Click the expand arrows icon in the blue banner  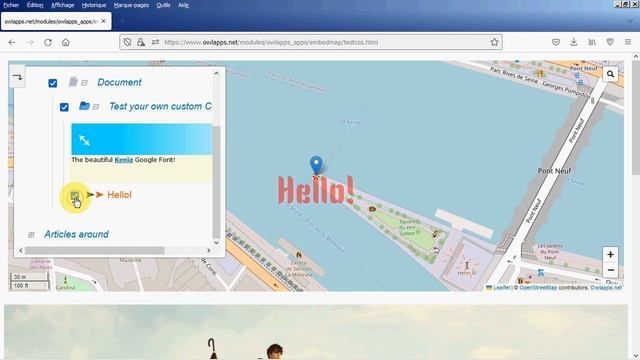click(x=84, y=140)
